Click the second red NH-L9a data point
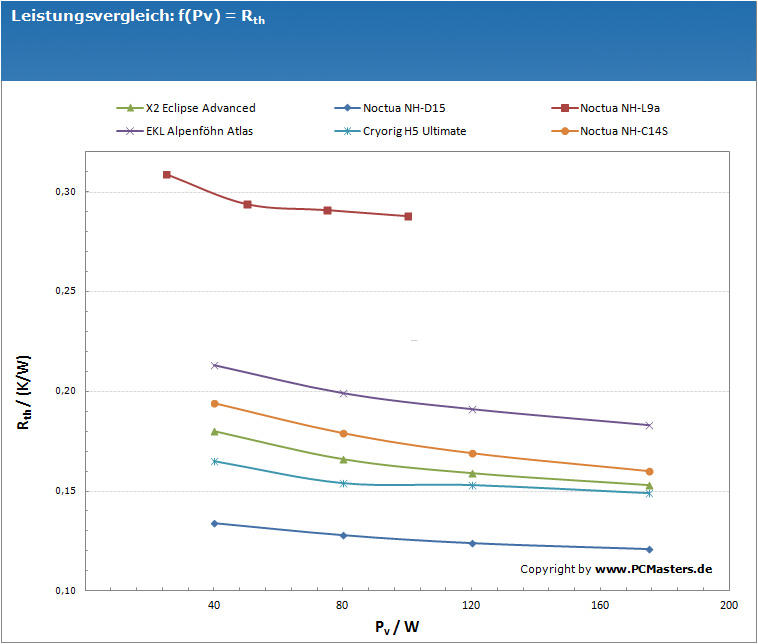Image resolution: width=758 pixels, height=644 pixels. (x=248, y=205)
